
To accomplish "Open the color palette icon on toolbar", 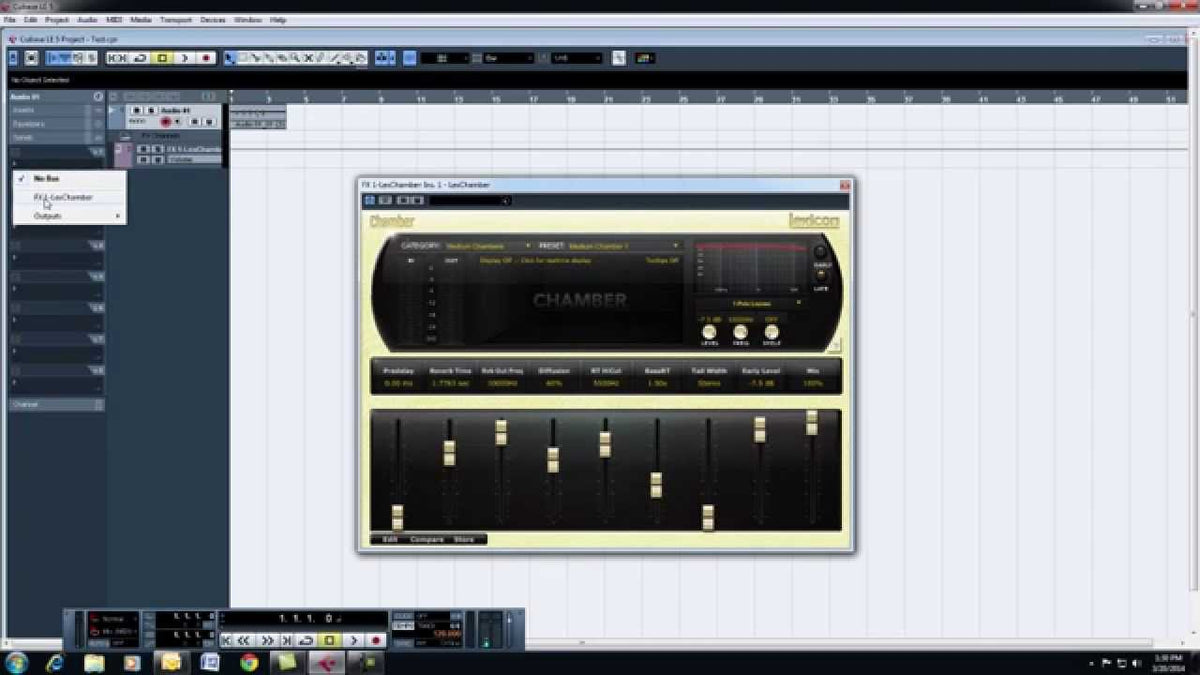I will click(x=646, y=58).
